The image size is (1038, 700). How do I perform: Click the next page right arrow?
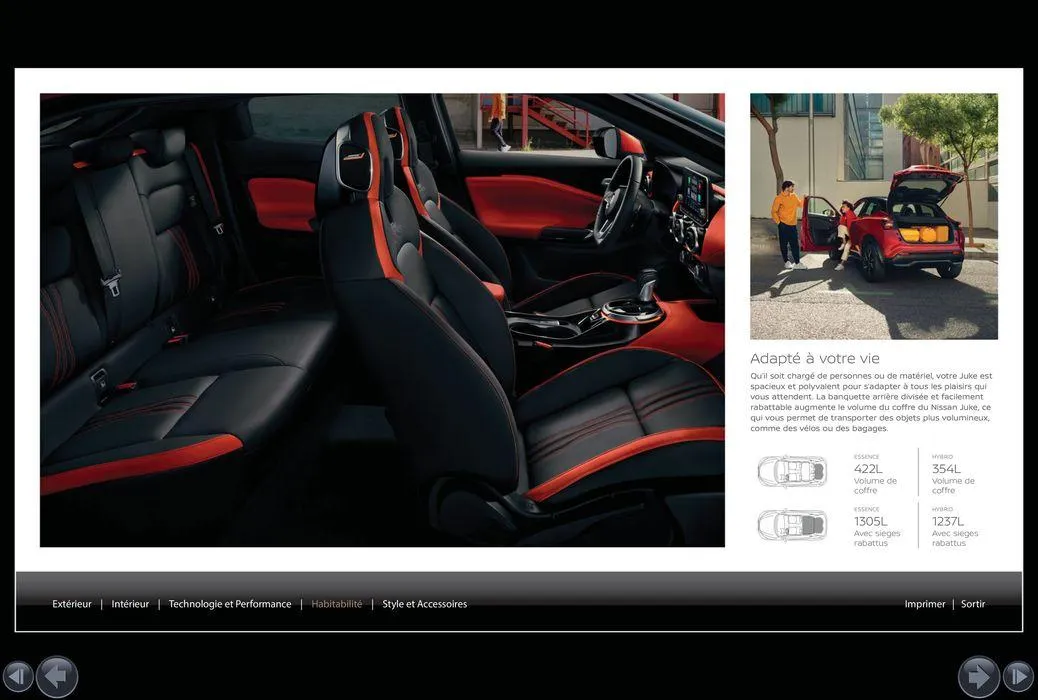click(978, 677)
